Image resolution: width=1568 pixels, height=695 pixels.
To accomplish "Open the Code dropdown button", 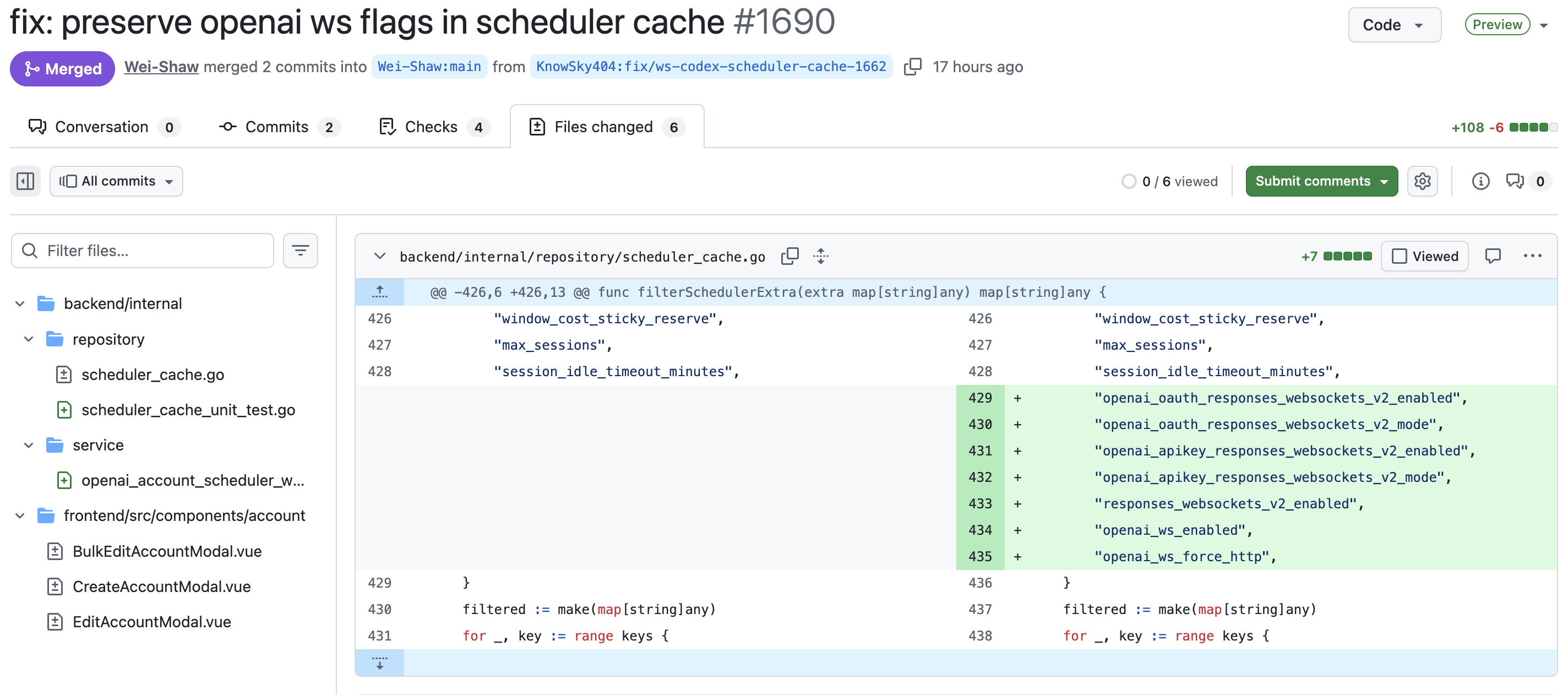I will [x=1395, y=25].
